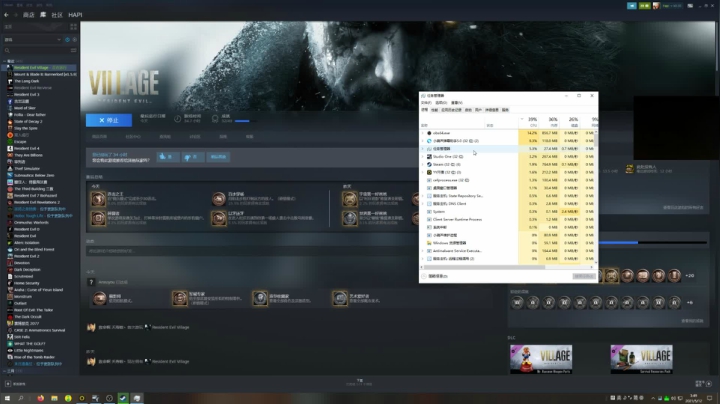Expand Studio One process row
Viewport: 720px width, 404px height.
tap(423, 157)
